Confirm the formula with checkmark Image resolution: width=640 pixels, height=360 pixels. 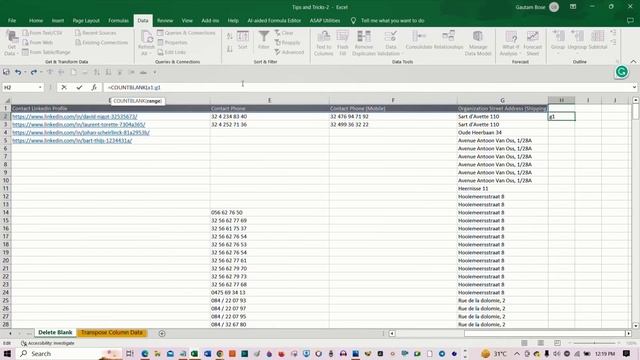pyautogui.click(x=79, y=87)
